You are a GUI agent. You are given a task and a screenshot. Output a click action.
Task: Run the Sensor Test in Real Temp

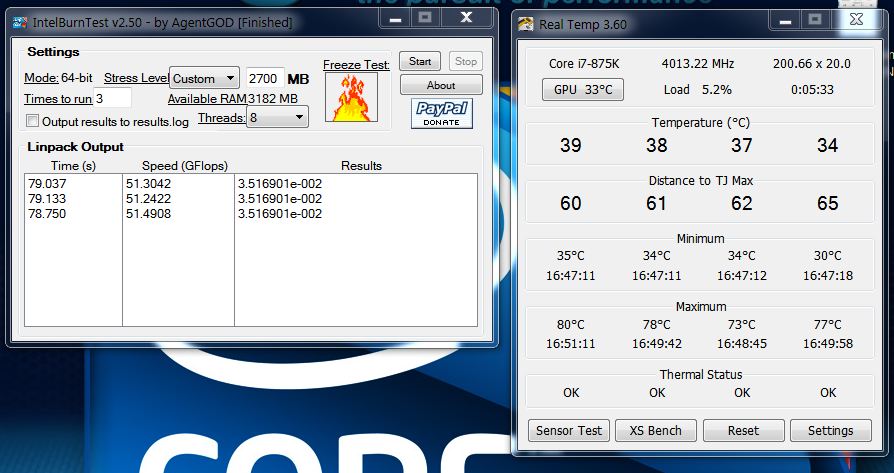coord(569,430)
